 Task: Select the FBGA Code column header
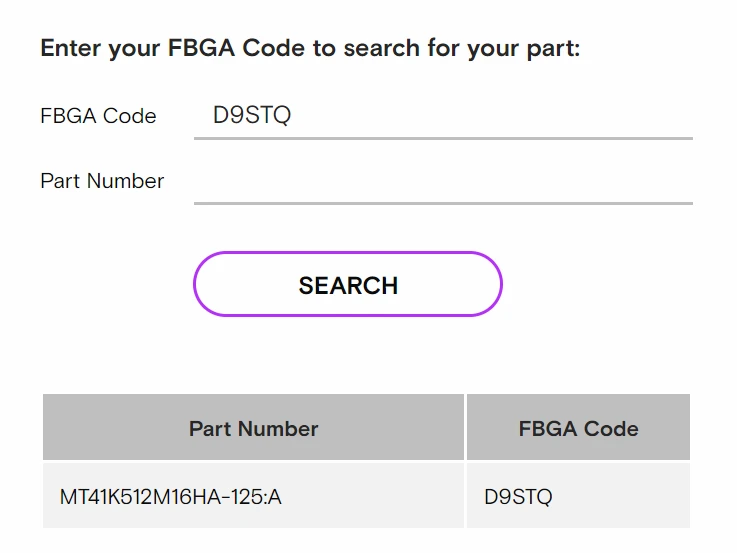(578, 428)
